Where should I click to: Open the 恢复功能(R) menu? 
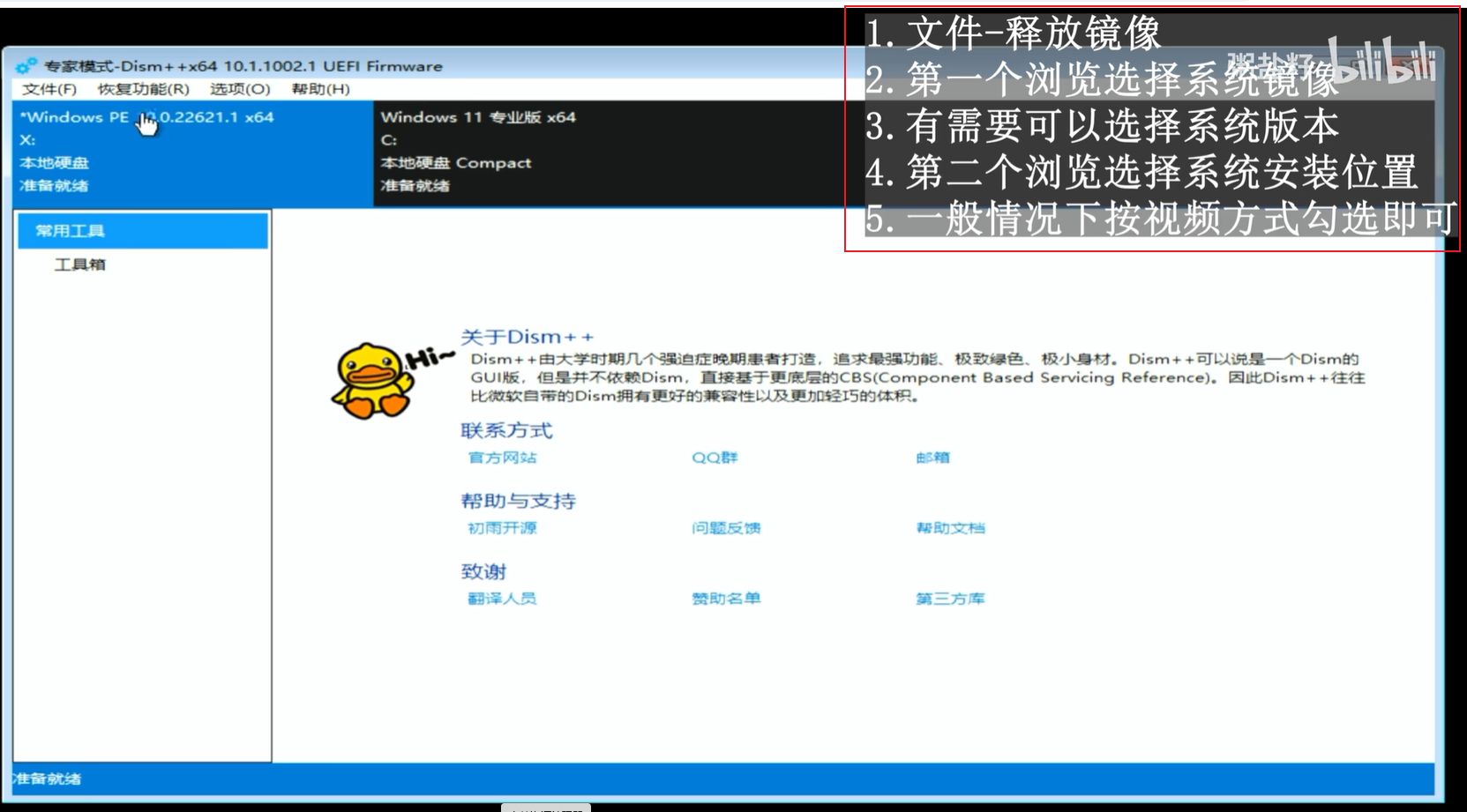(143, 89)
